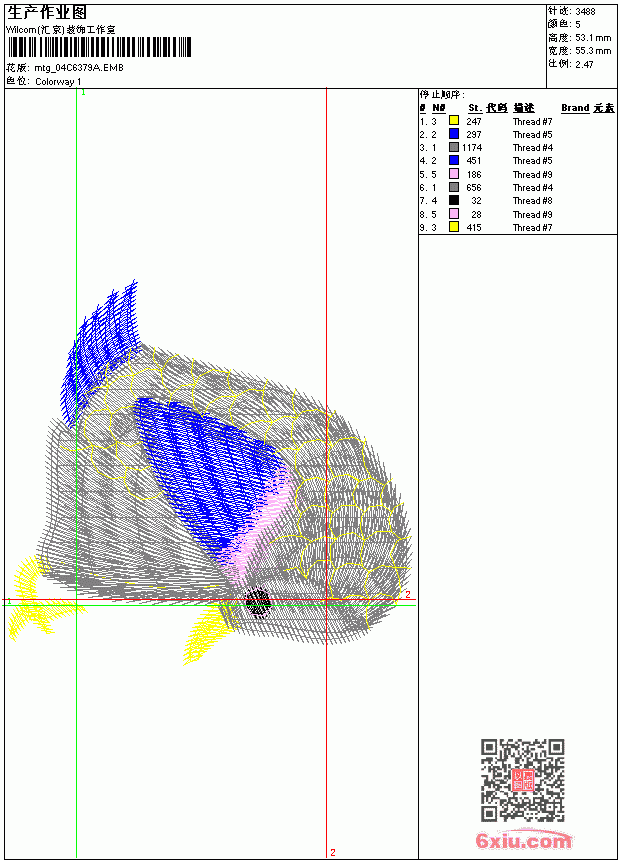Image resolution: width=620 pixels, height=860 pixels.
Task: Click the Thread #8 description text
Action: (x=532, y=201)
